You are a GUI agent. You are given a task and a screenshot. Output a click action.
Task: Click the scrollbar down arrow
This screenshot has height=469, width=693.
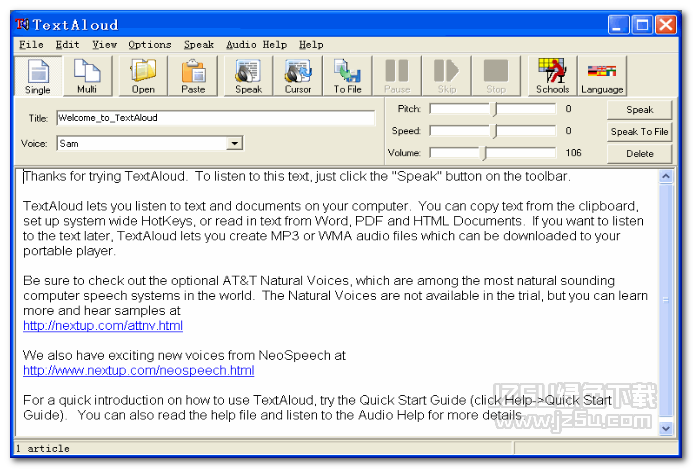point(666,428)
